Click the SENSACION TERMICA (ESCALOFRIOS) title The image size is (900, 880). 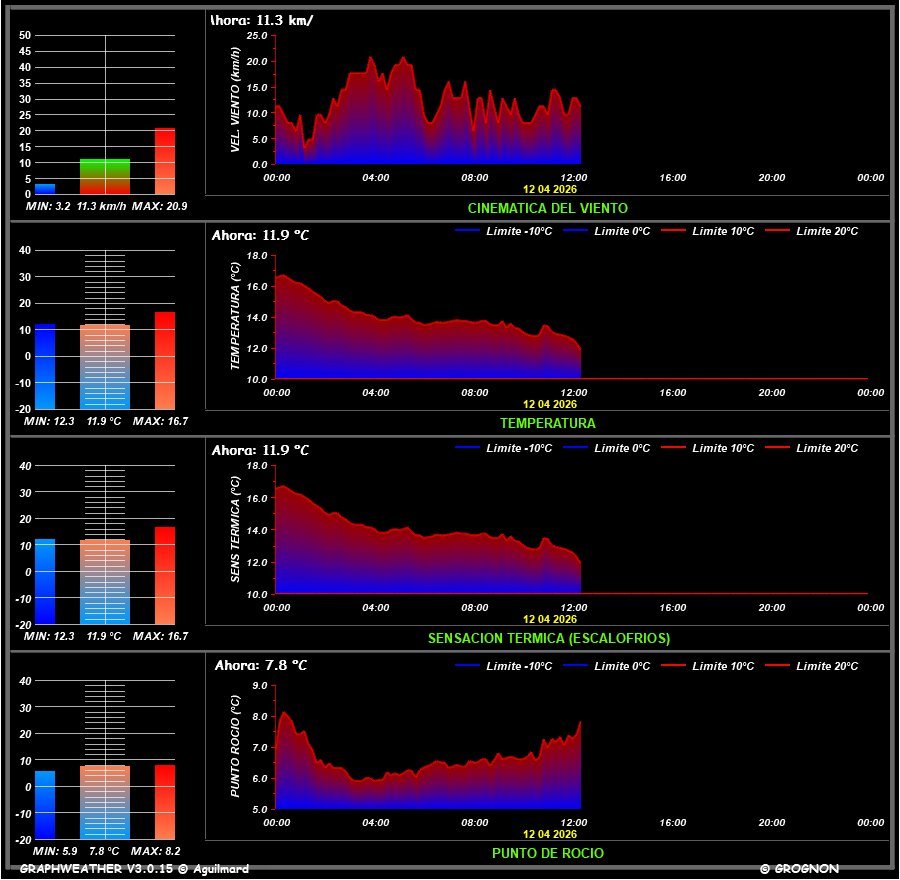click(x=548, y=638)
